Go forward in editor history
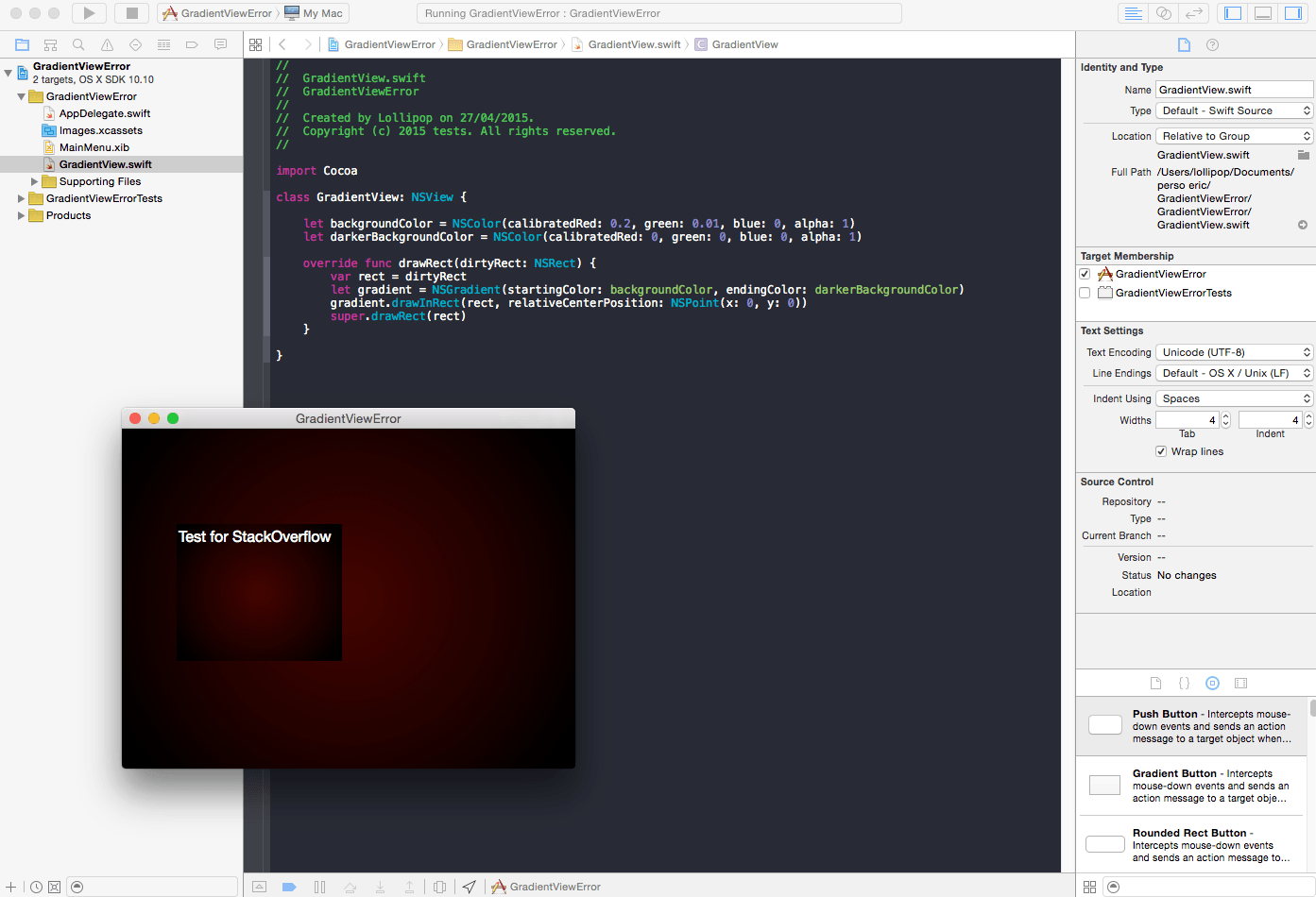Screen dimensions: 1316x897 (307, 44)
